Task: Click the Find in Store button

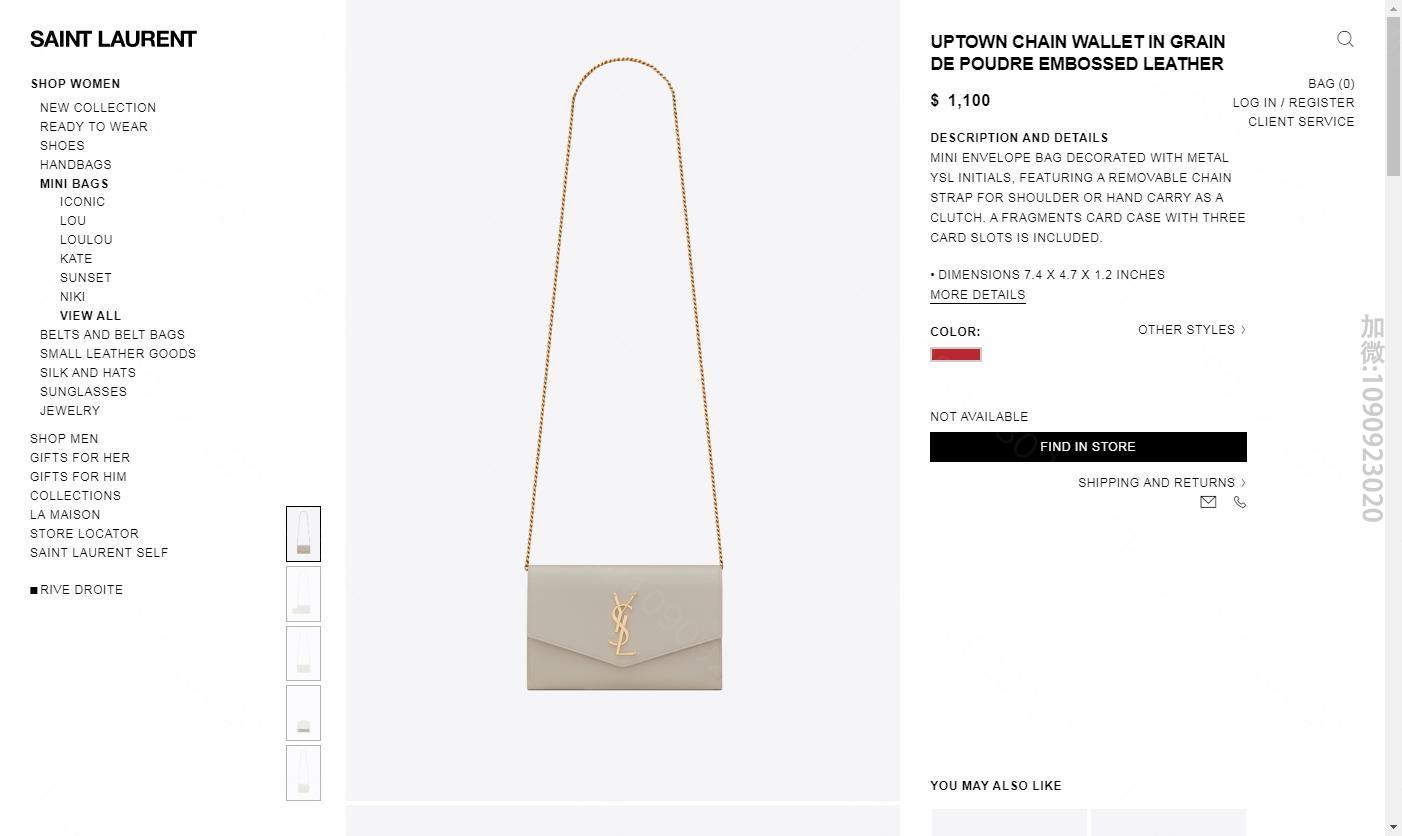Action: [x=1088, y=447]
